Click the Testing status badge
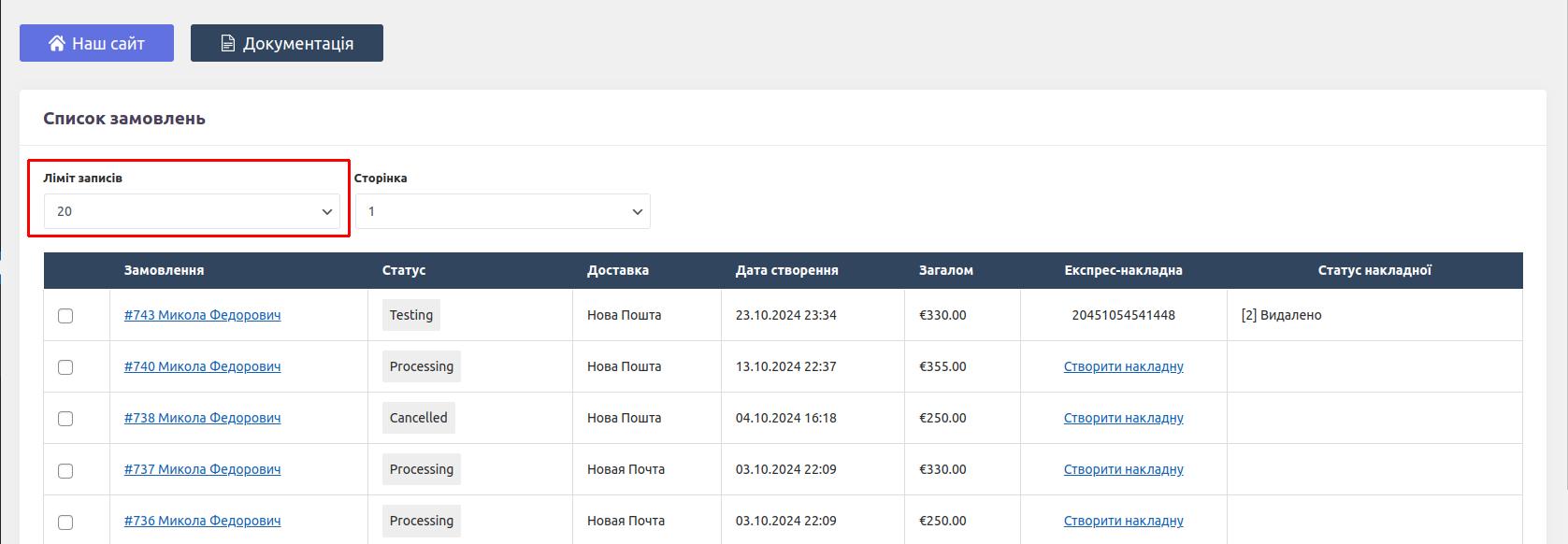 click(x=411, y=315)
